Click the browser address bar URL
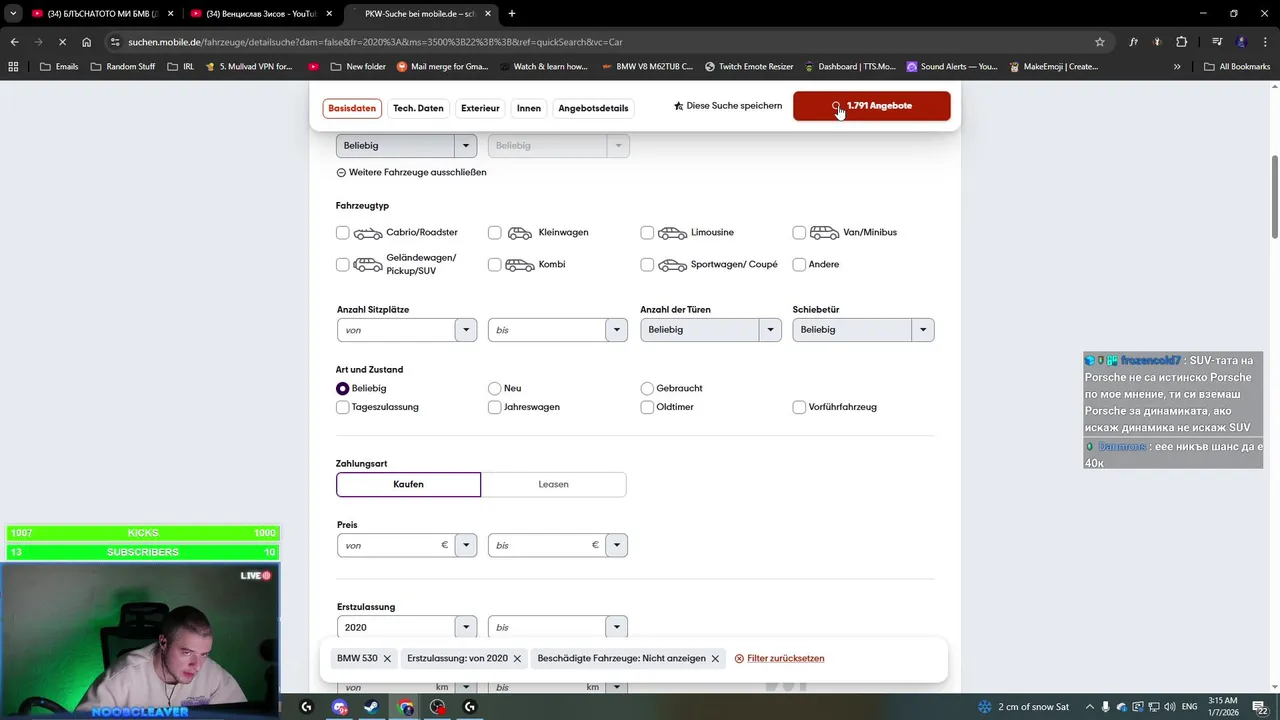 pyautogui.click(x=375, y=42)
